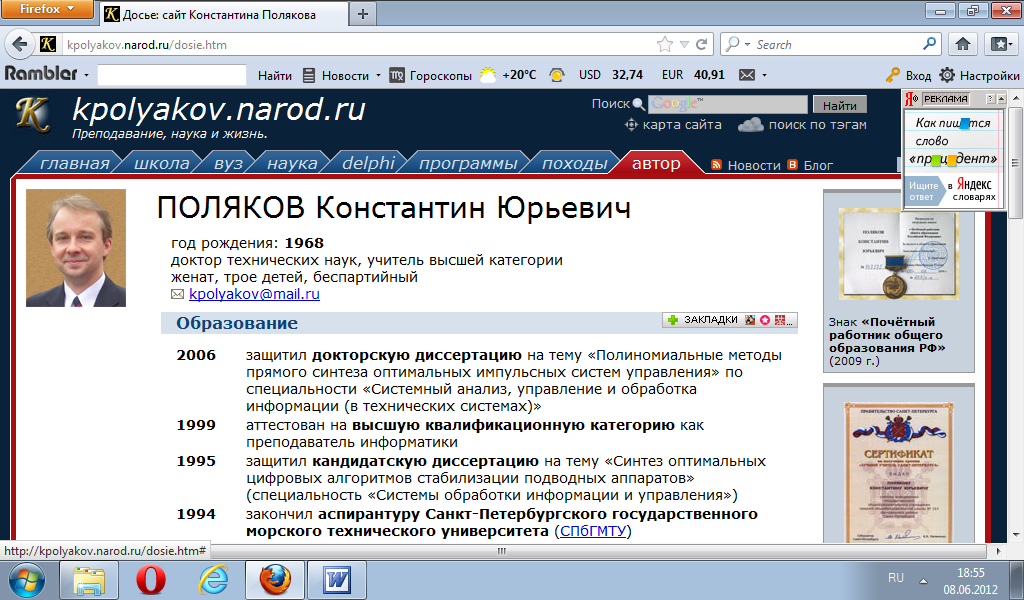This screenshot has height=600, width=1024.
Task: Click the vertical scrollbar thumb
Action: pos(1015,162)
